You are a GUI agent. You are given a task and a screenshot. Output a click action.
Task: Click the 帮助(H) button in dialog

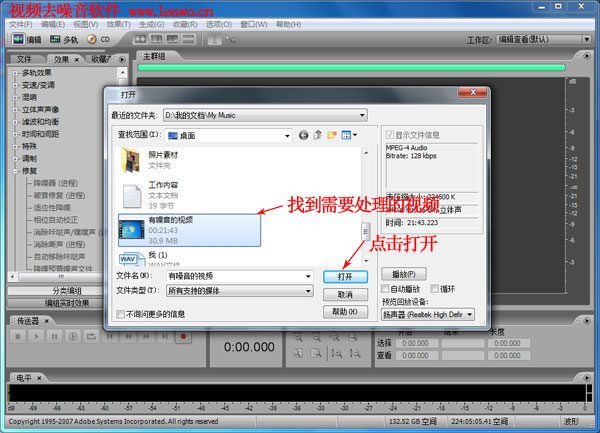346,312
